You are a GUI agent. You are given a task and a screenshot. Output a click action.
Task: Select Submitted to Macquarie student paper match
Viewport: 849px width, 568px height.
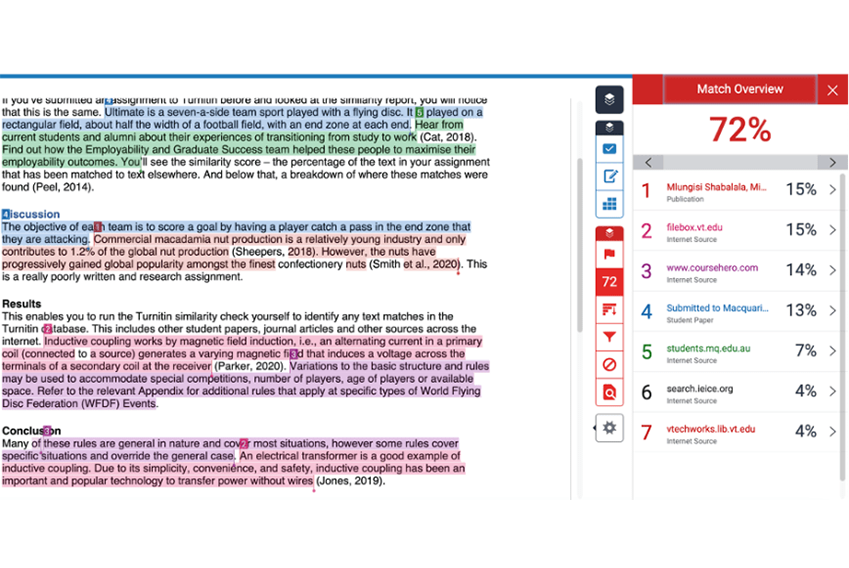[717, 309]
